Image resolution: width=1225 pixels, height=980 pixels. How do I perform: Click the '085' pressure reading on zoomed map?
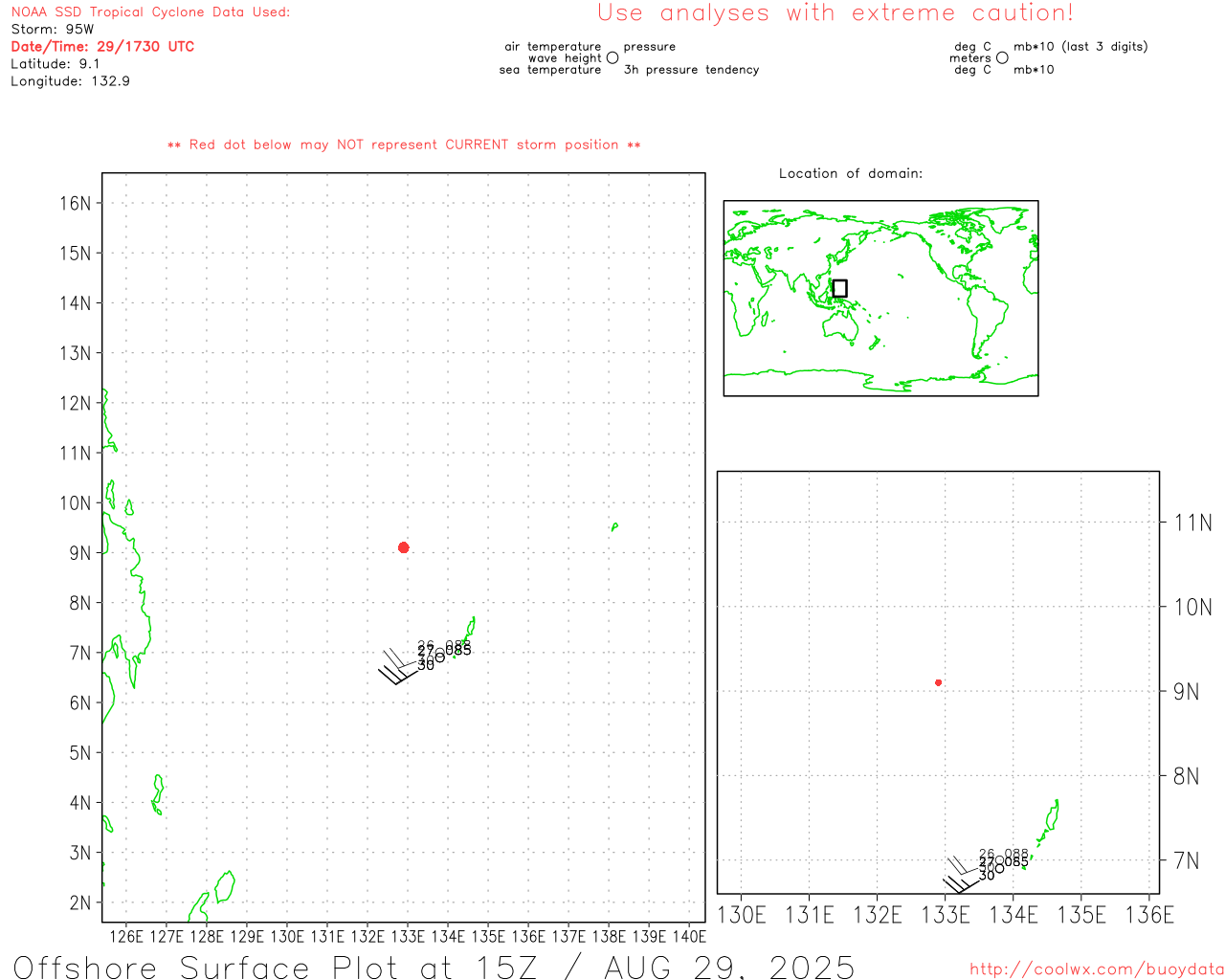coord(1017,862)
